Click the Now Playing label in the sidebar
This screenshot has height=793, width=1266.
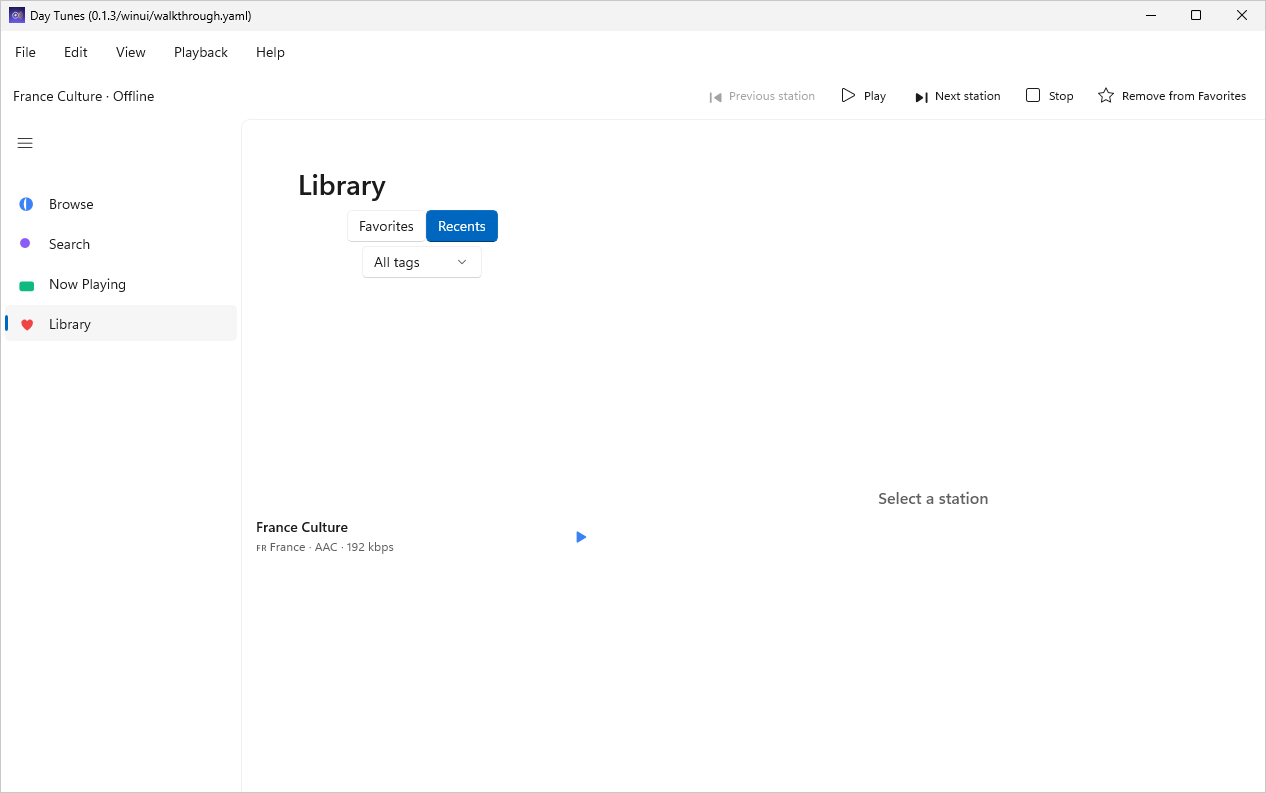[87, 284]
